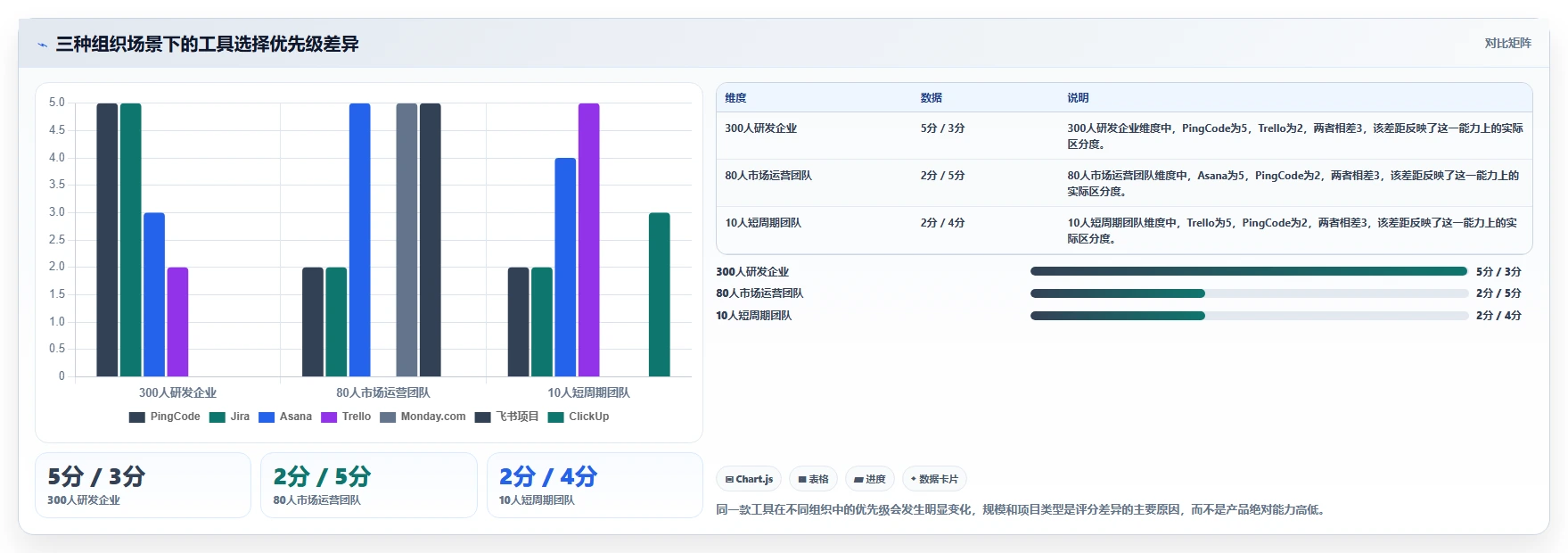Click the 数据 column header

[932, 98]
